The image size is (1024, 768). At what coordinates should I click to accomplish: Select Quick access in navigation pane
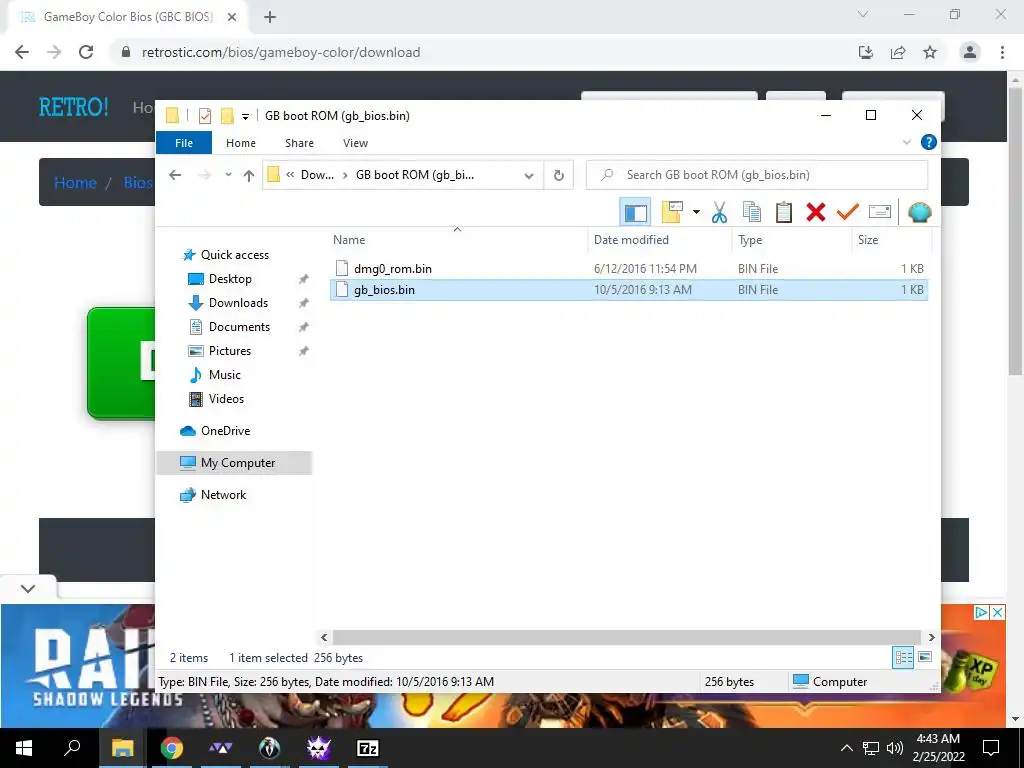(x=234, y=255)
